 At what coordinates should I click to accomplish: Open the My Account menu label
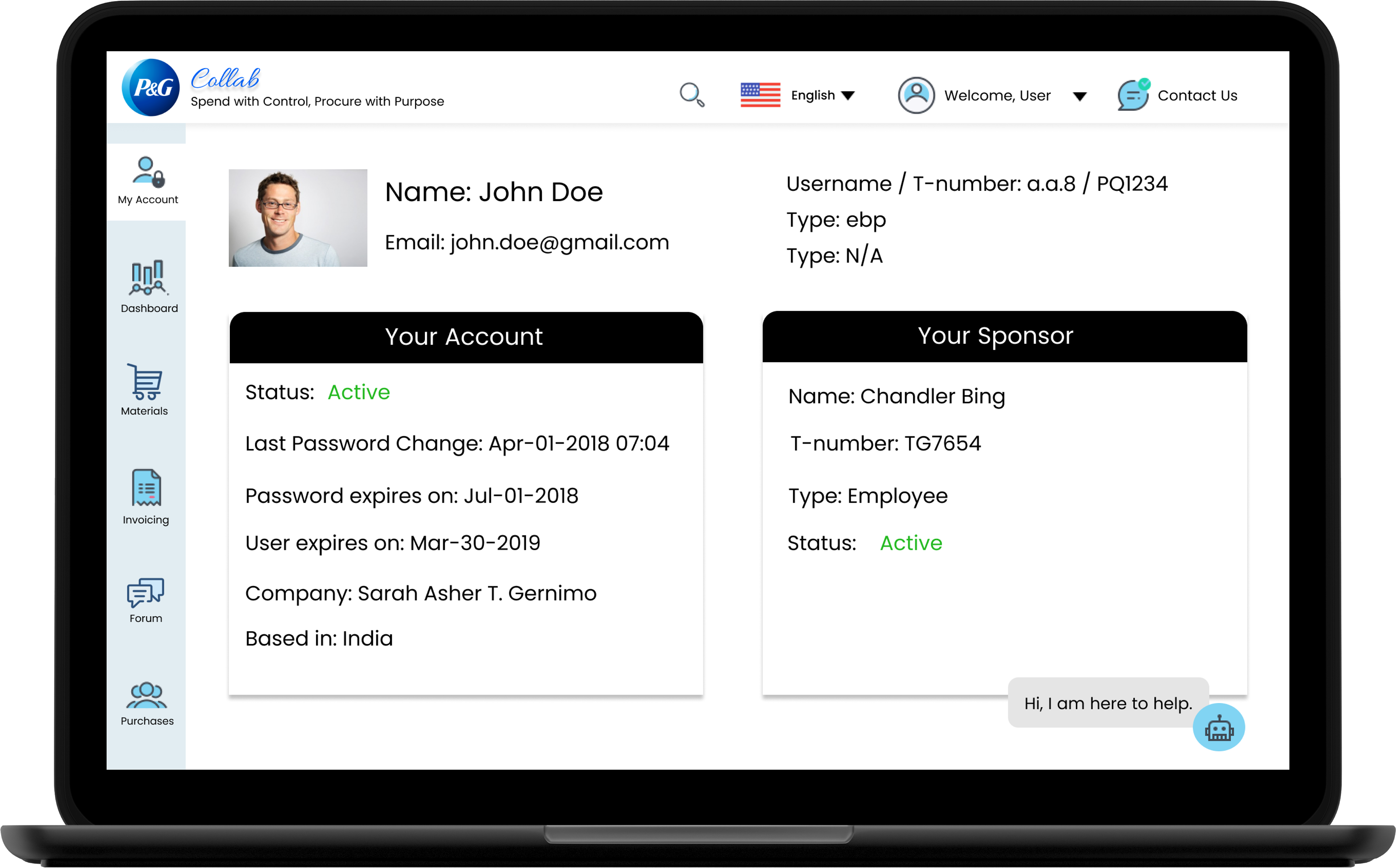tap(148, 200)
